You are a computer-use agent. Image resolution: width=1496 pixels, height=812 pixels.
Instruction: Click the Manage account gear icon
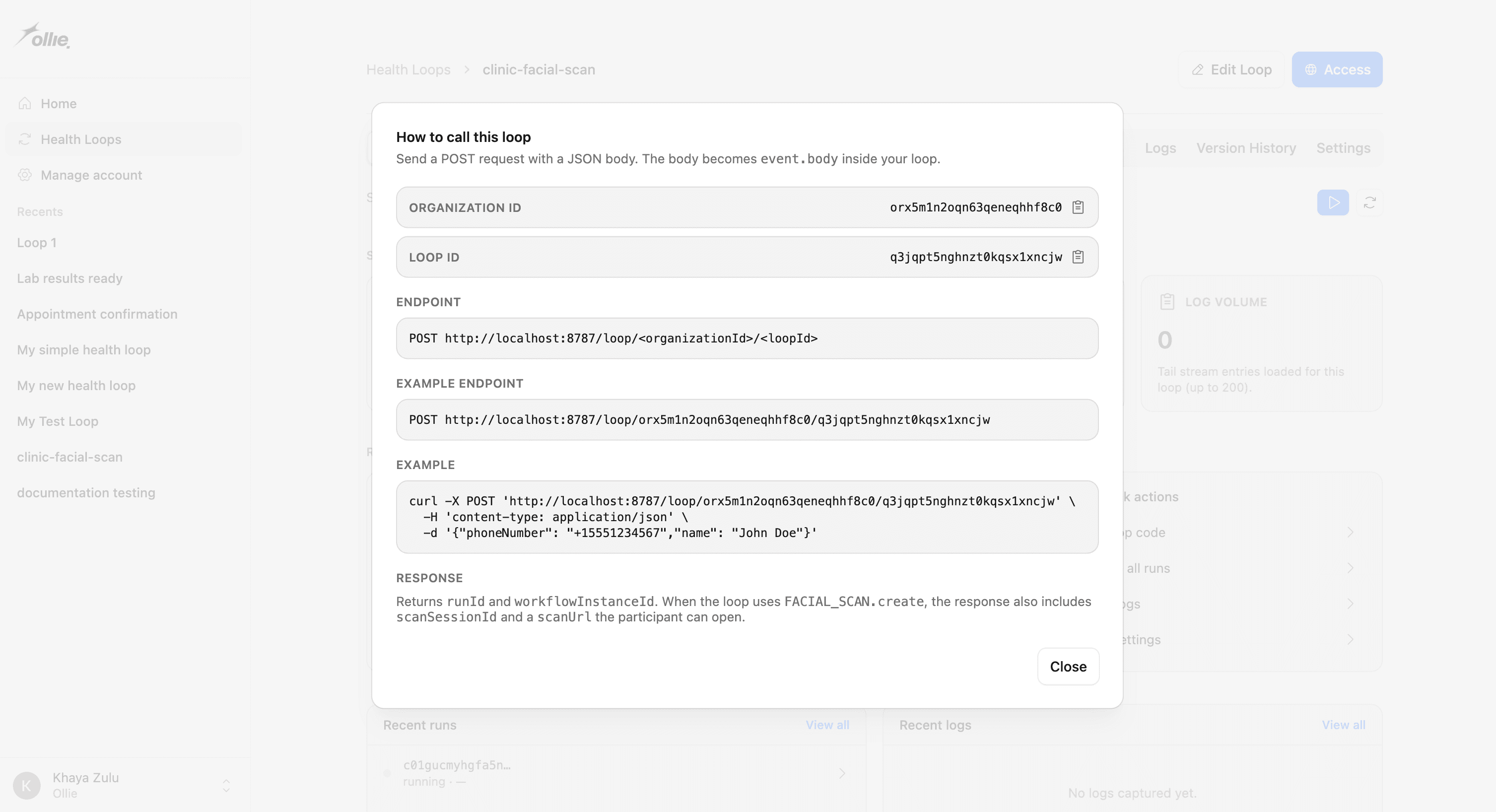pos(24,175)
